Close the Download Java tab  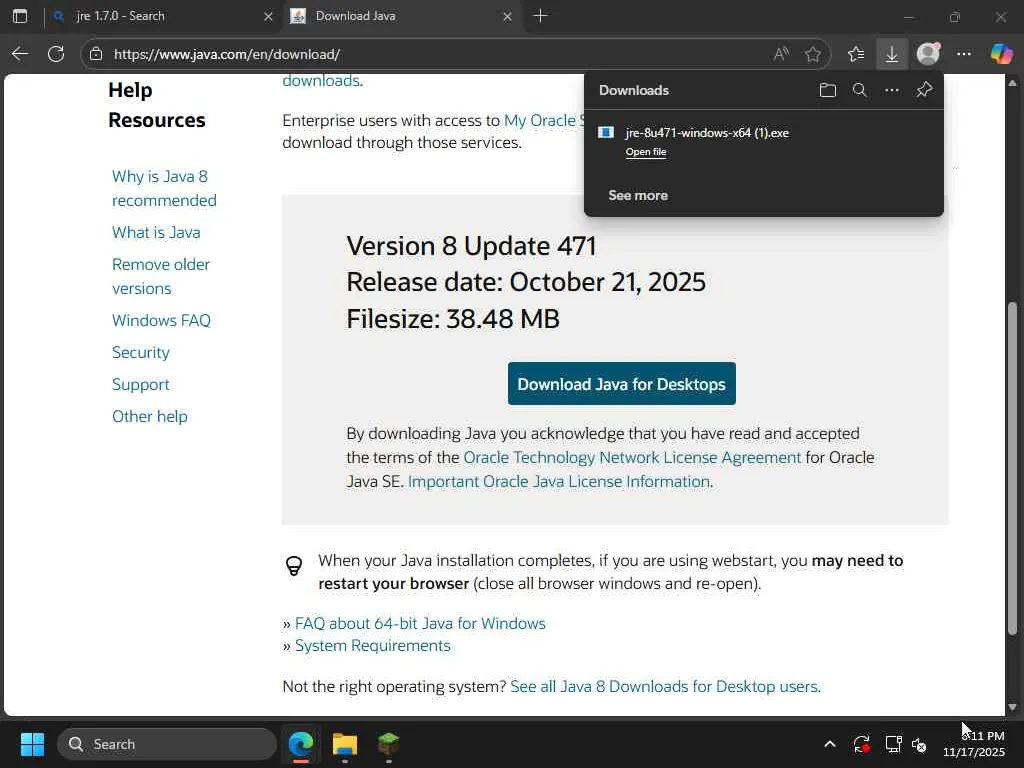click(x=507, y=16)
